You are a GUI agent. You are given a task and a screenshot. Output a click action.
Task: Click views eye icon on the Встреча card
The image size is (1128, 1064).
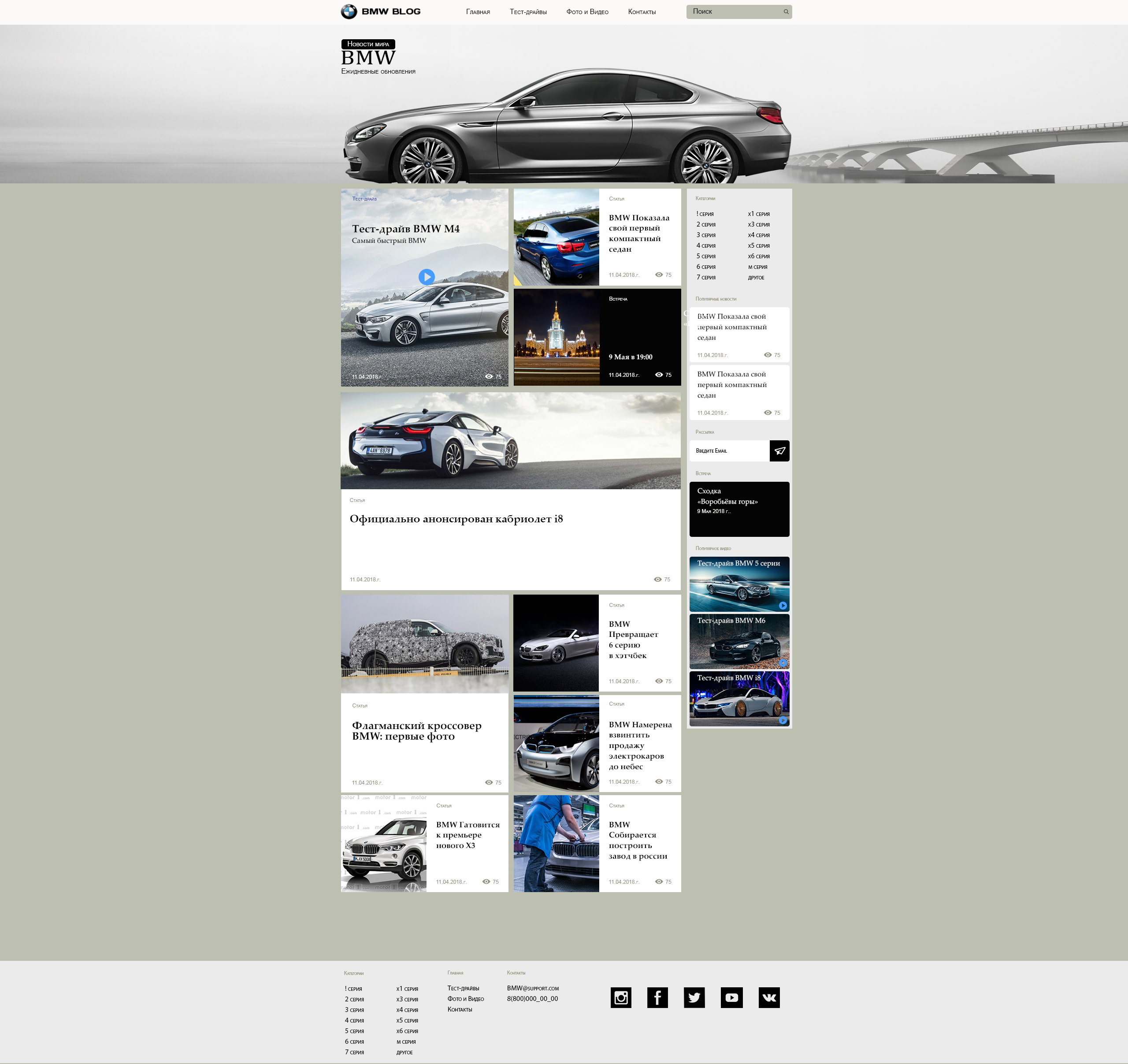coord(659,375)
